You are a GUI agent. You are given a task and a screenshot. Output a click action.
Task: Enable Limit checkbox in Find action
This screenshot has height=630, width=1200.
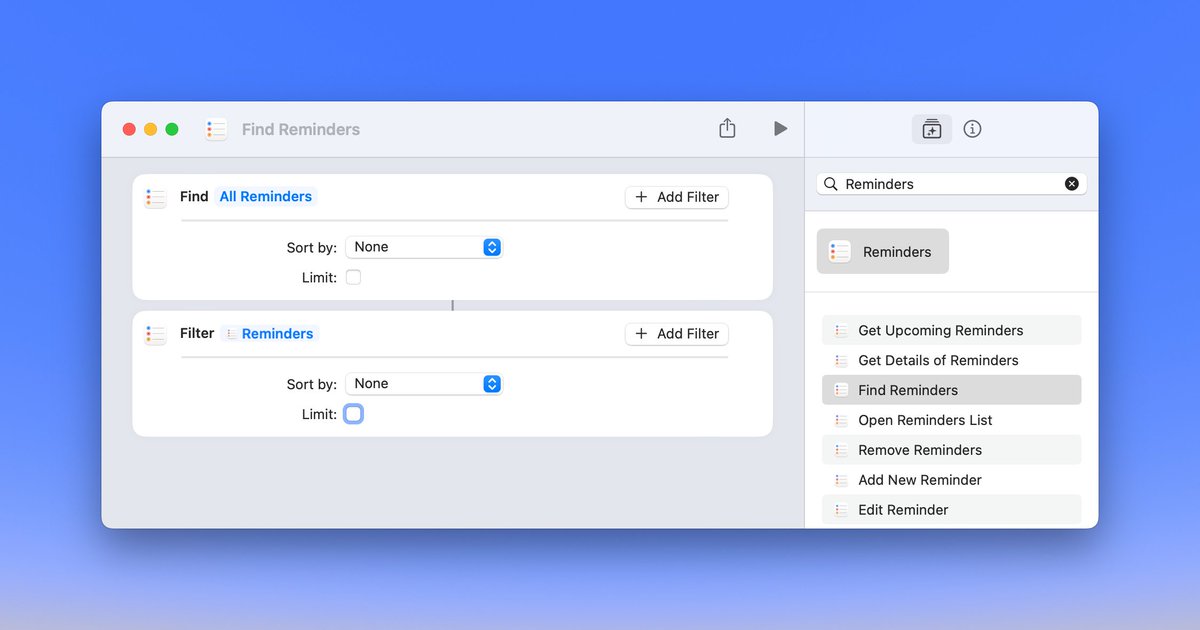[x=353, y=277]
